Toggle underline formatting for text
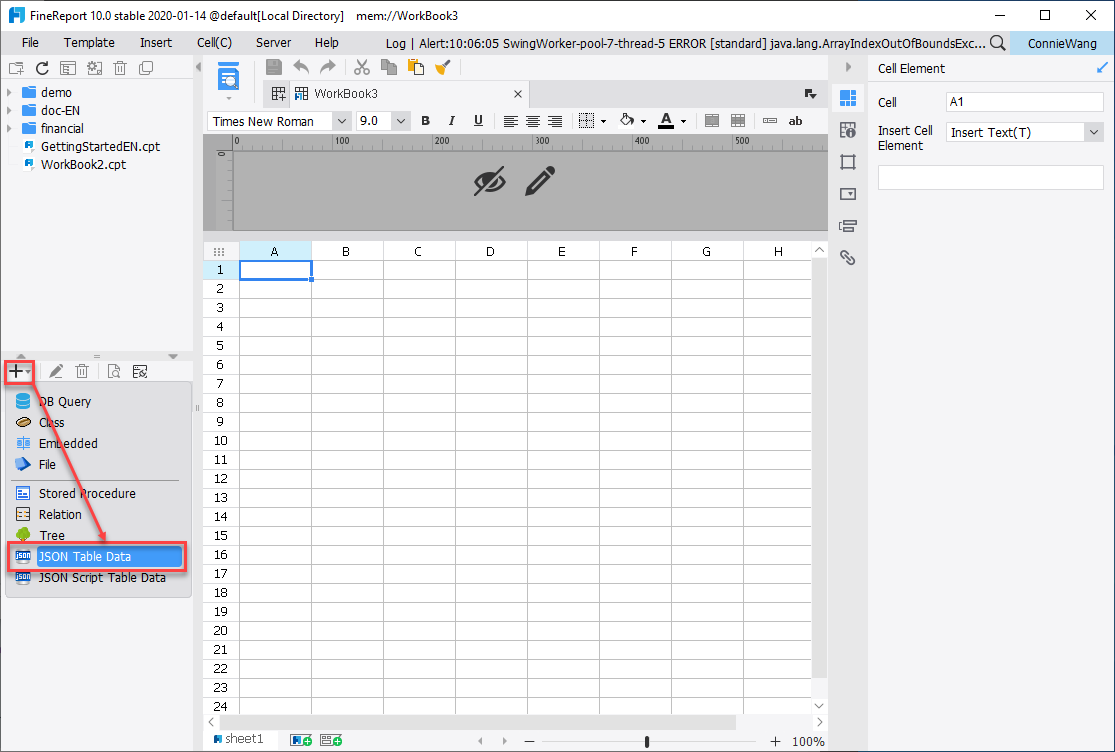1115x752 pixels. (477, 121)
